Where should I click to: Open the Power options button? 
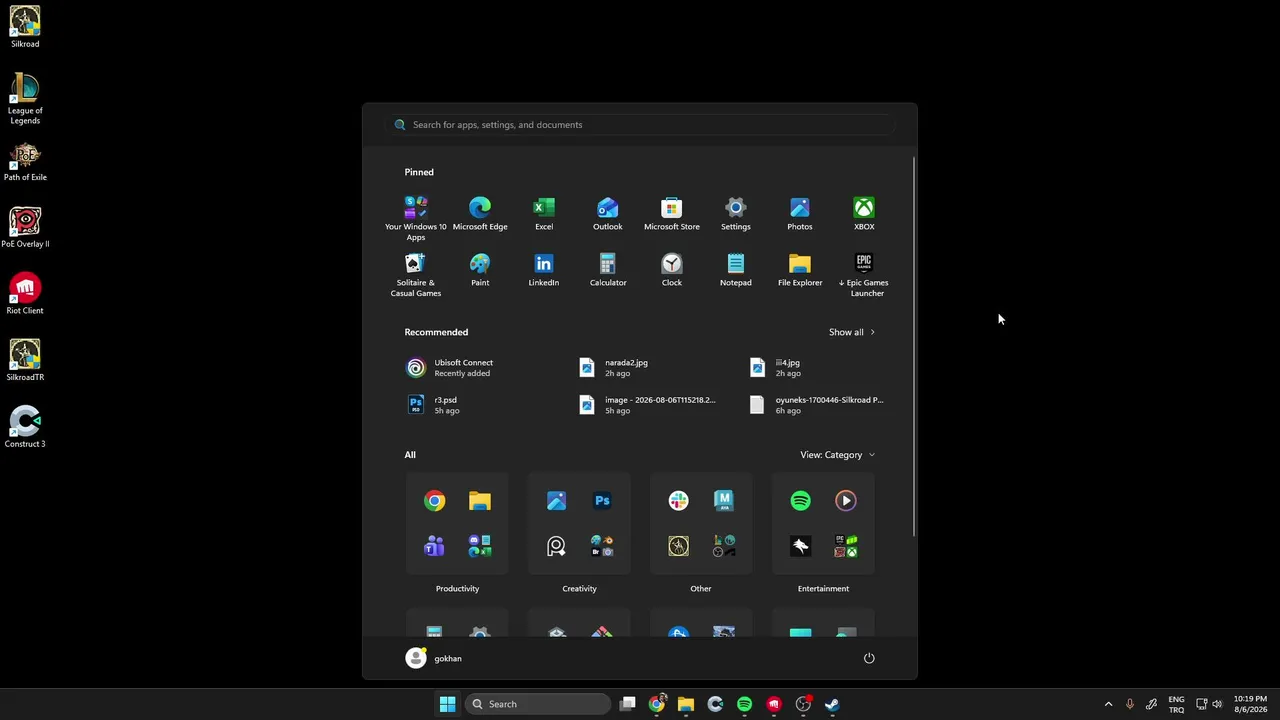869,658
